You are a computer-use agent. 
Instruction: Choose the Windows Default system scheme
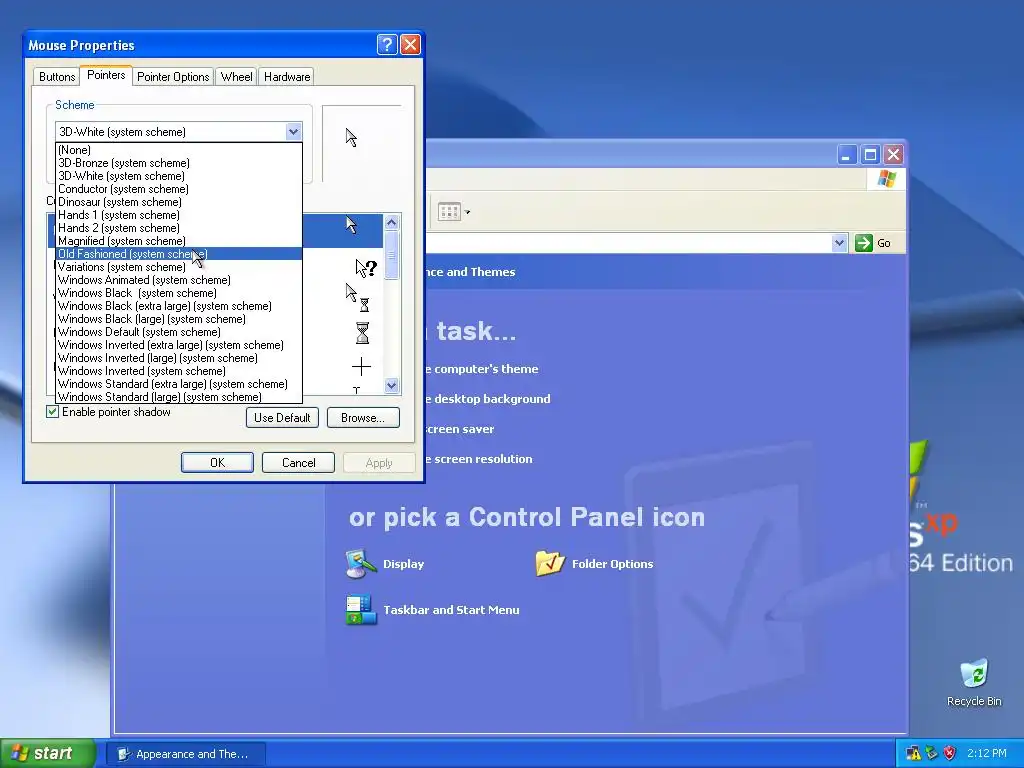point(178,332)
